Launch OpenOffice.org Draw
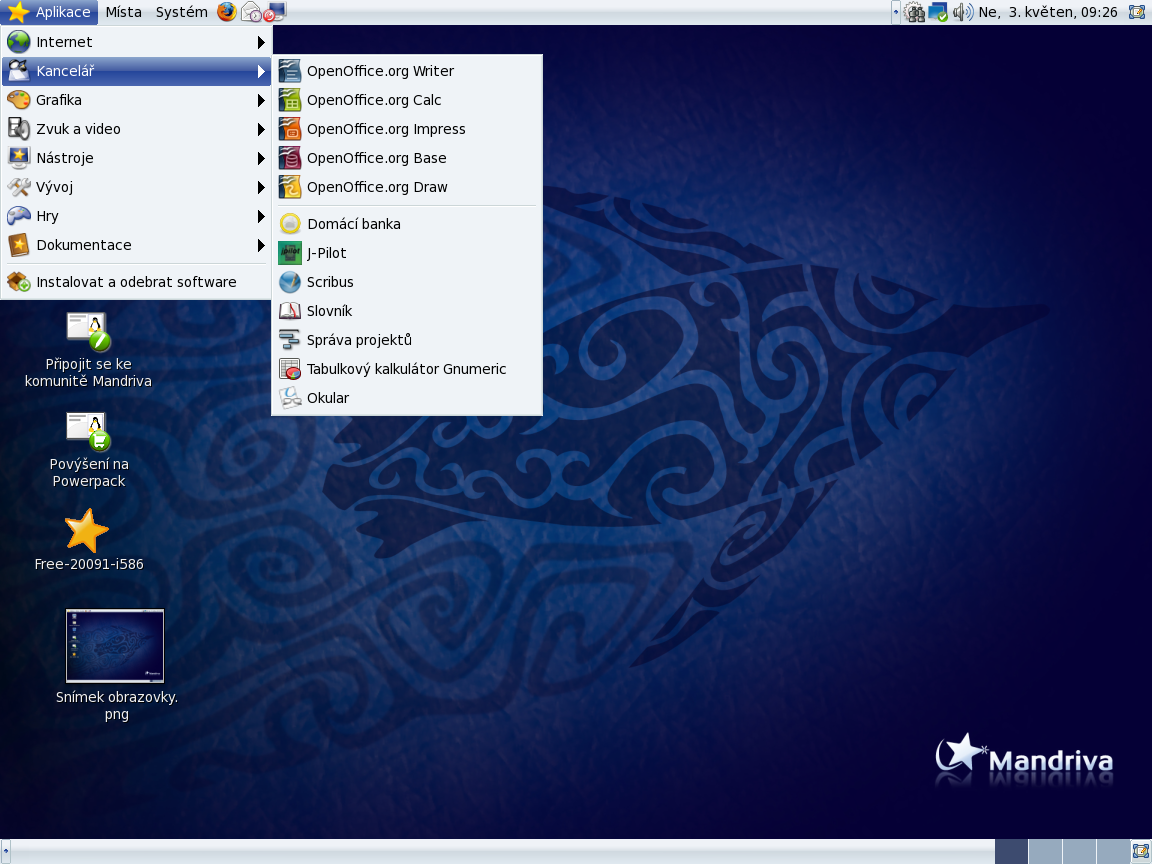Image resolution: width=1152 pixels, height=864 pixels. coord(407,187)
